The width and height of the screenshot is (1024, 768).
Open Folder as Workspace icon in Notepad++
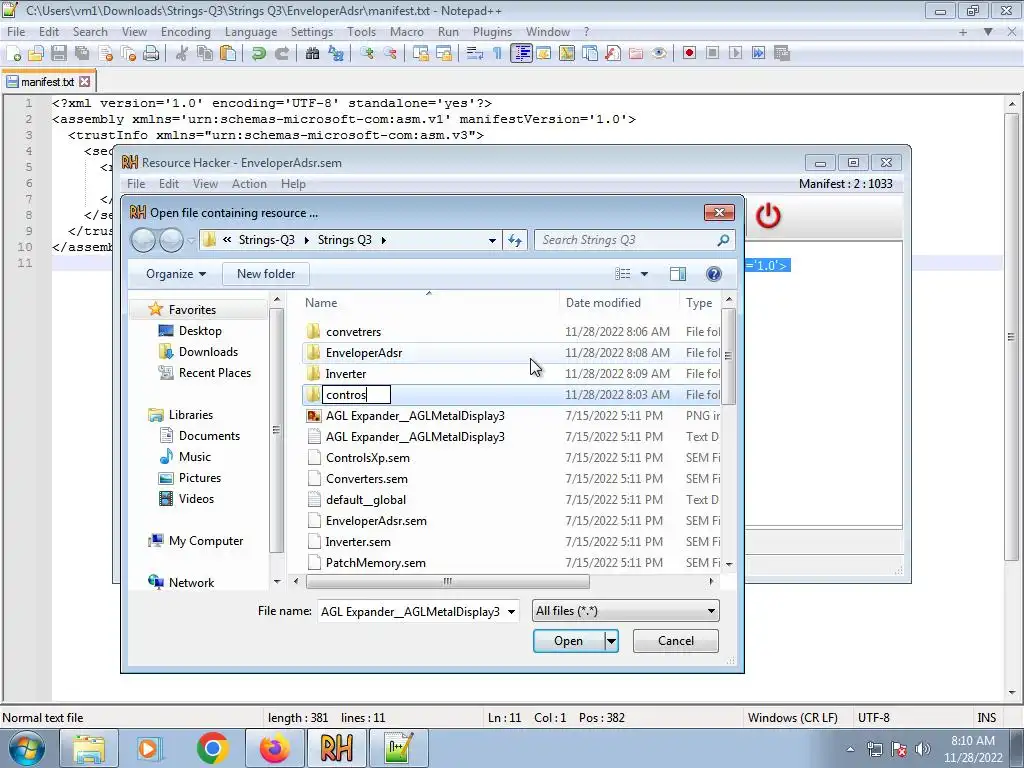tap(636, 54)
